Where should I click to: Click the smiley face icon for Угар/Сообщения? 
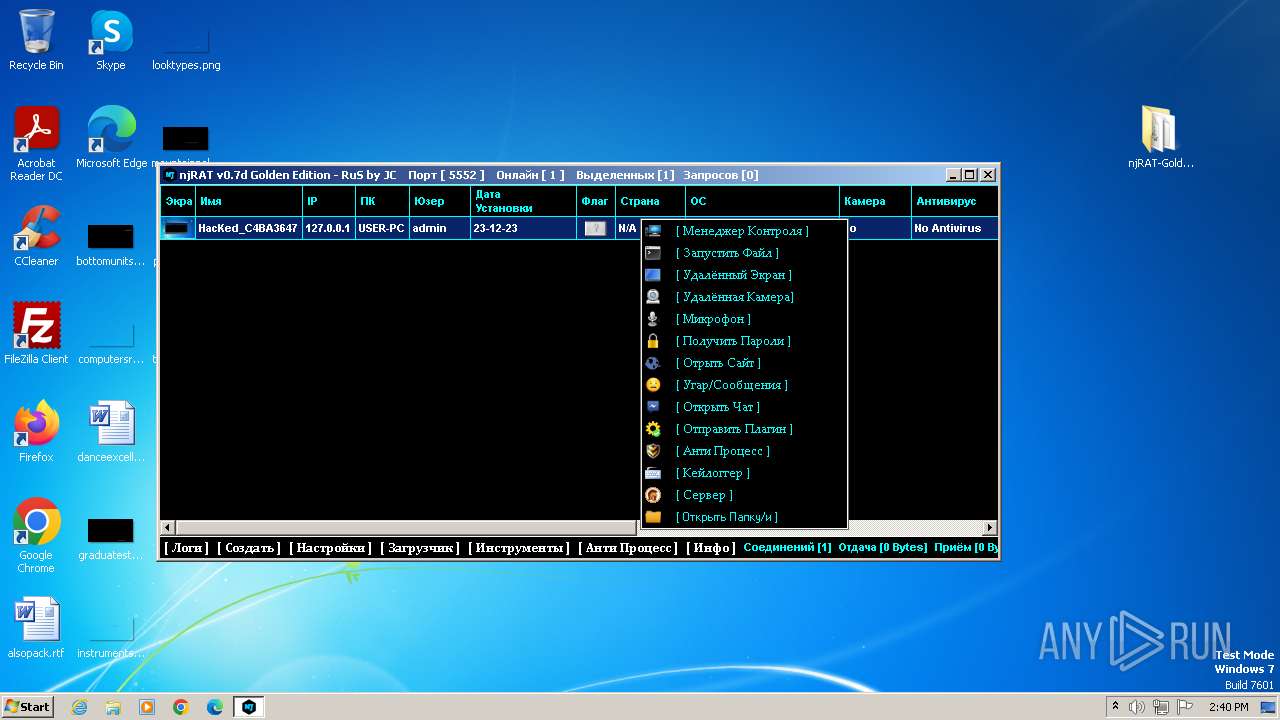click(x=653, y=385)
